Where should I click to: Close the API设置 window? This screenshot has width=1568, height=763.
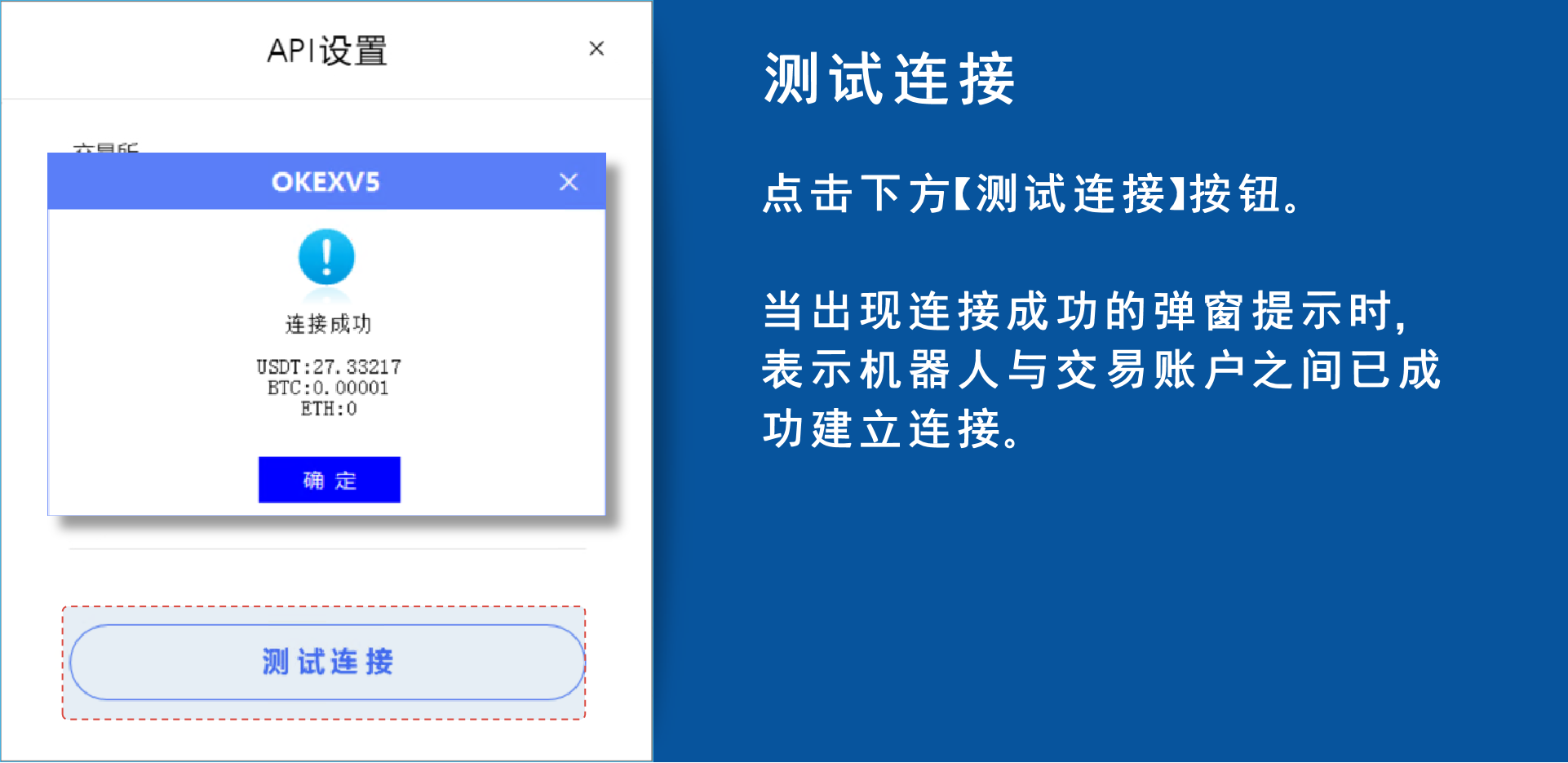click(x=596, y=49)
